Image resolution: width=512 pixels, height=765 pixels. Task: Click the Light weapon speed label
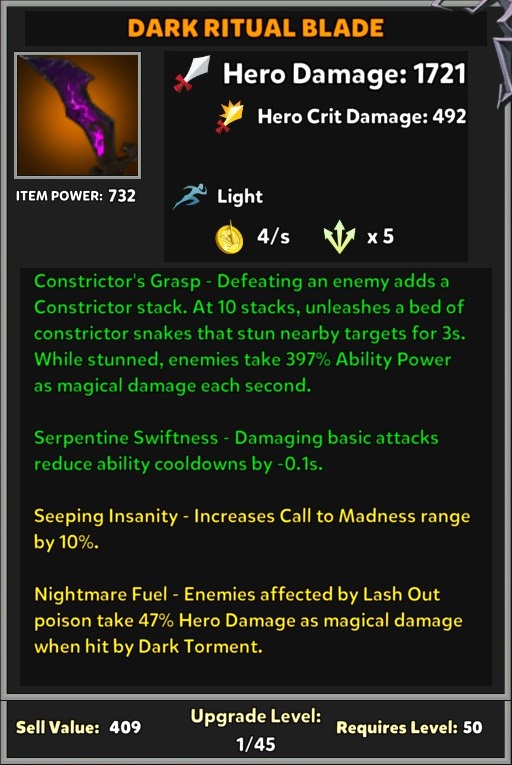coord(240,197)
